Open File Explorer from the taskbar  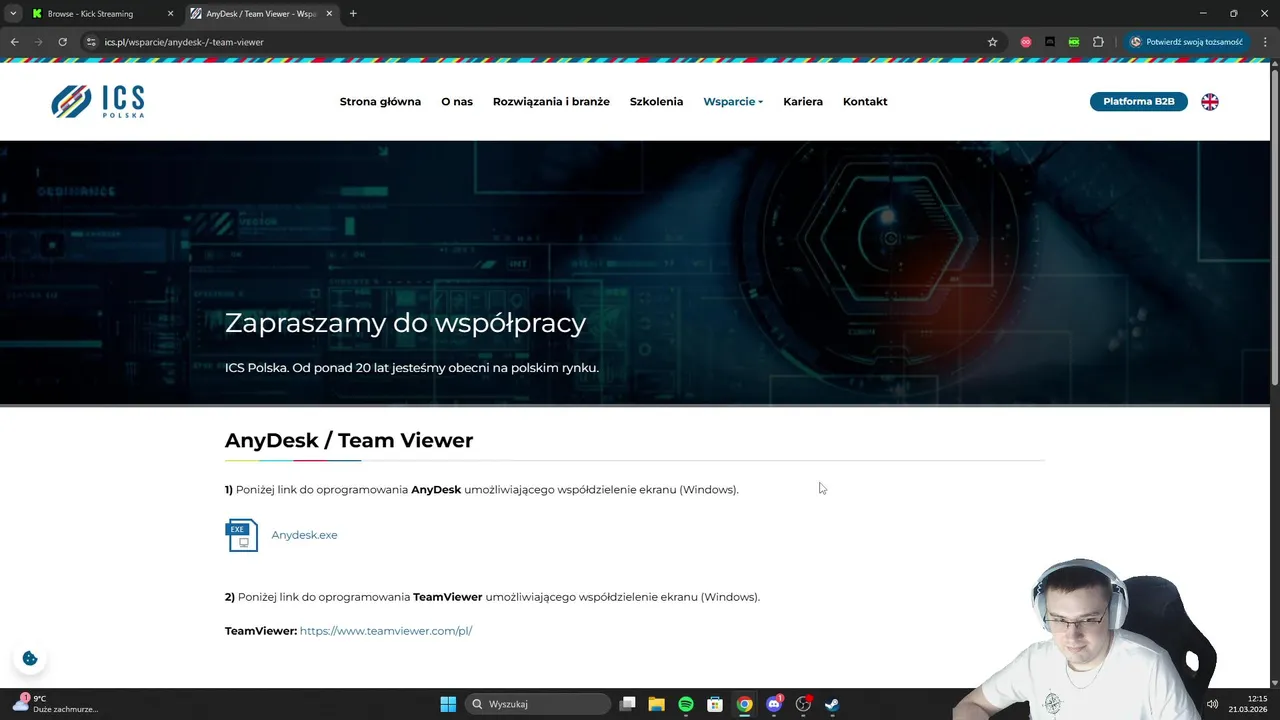pyautogui.click(x=657, y=704)
